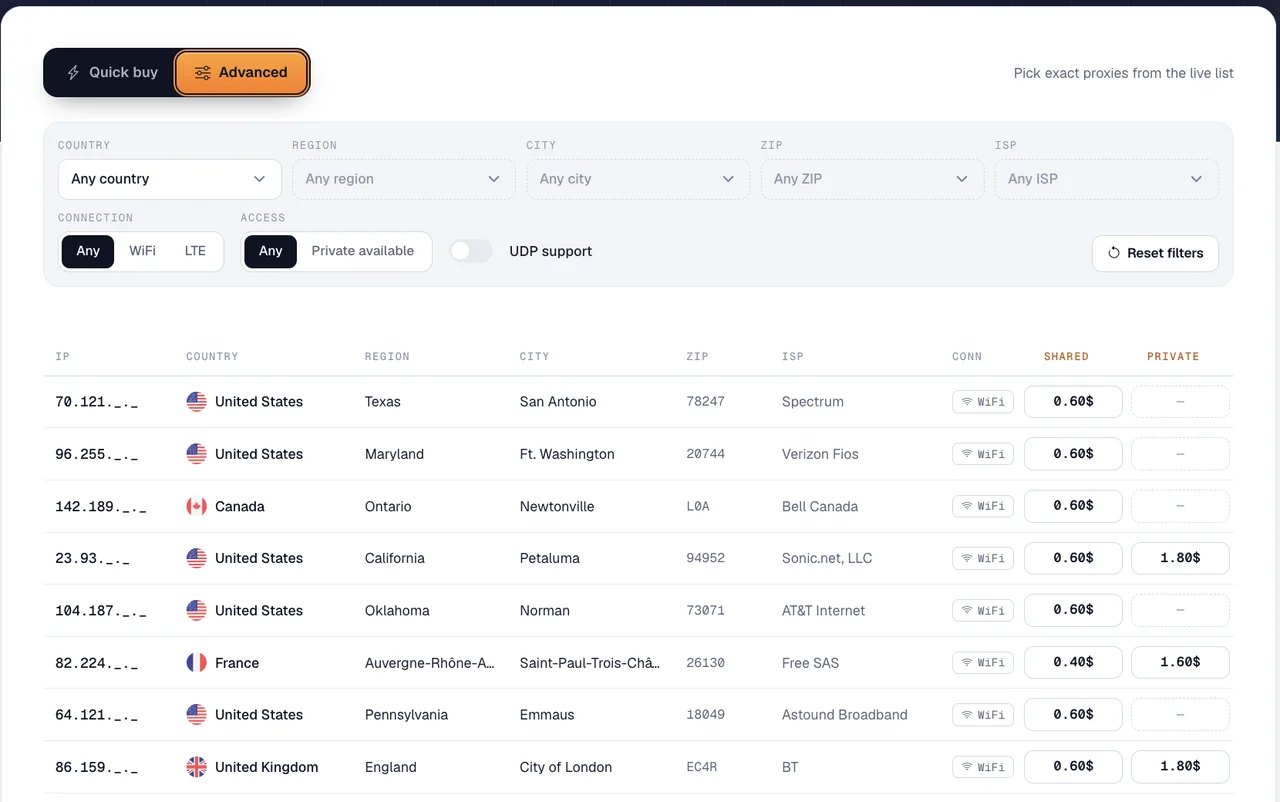Sort by the SHARED column header
The width and height of the screenshot is (1280, 802).
1066,356
